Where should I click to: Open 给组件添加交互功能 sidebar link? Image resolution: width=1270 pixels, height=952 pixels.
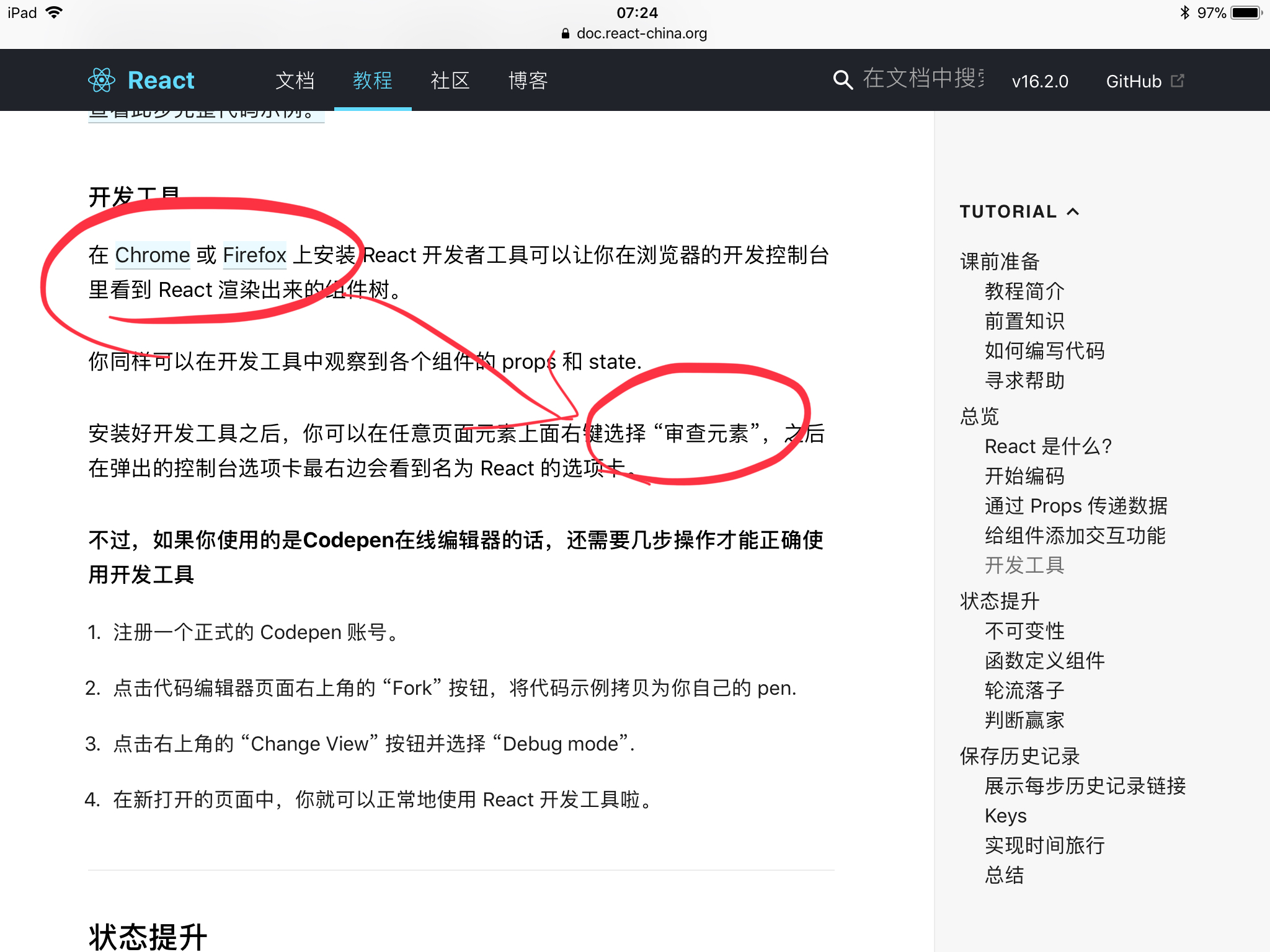1075,535
